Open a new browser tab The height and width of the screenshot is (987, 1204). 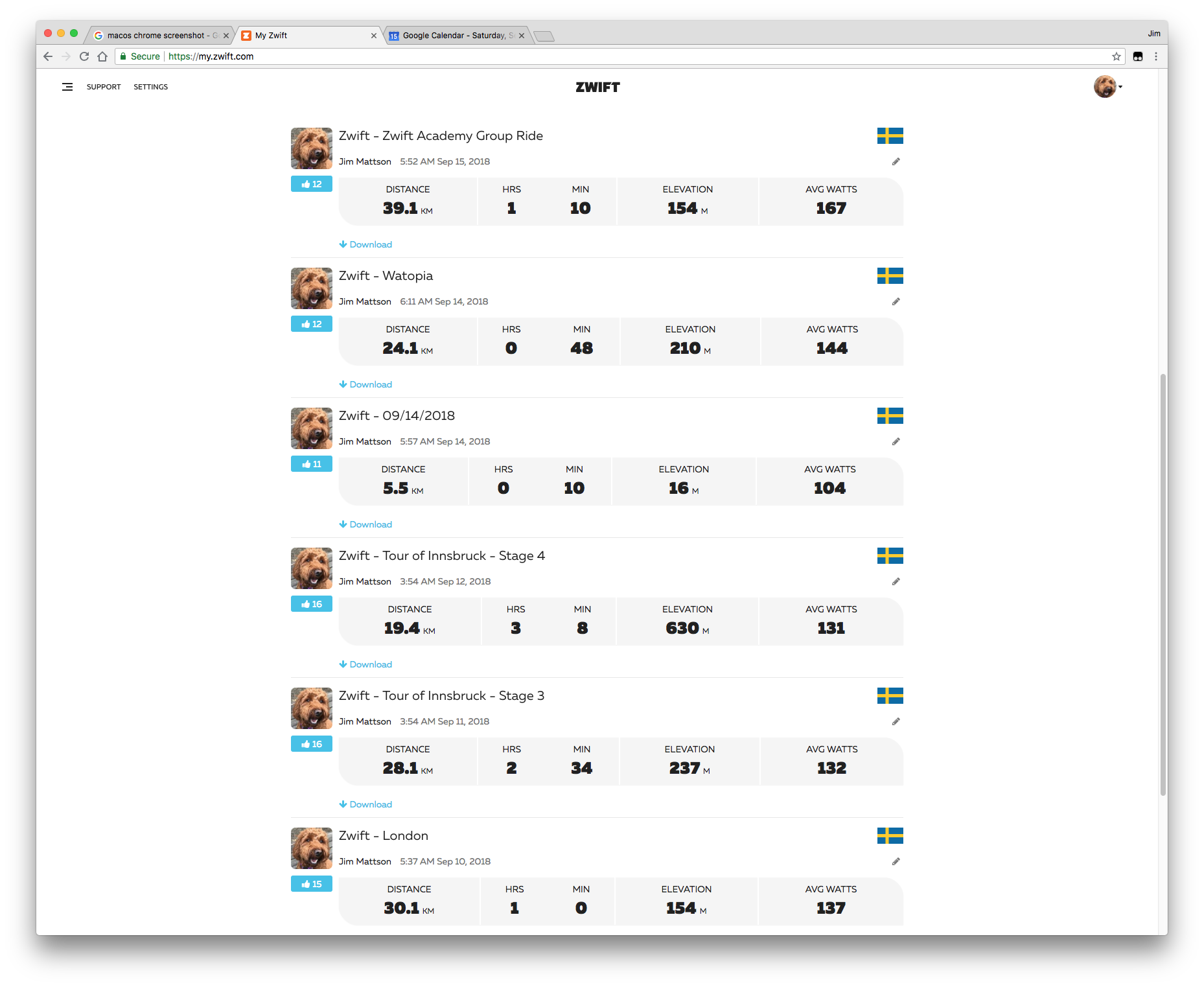click(544, 36)
